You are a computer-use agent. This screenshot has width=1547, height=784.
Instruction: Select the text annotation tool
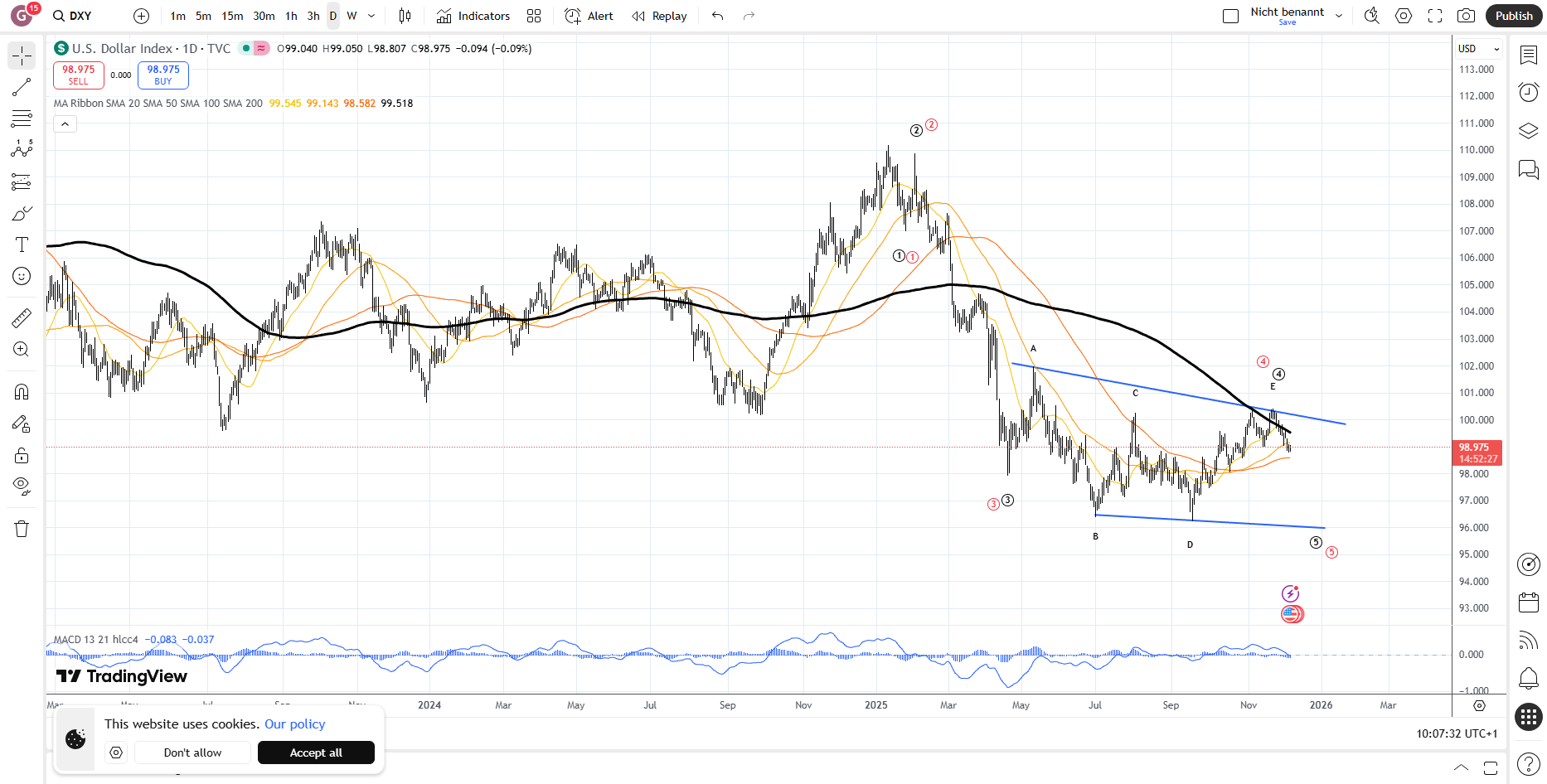click(x=22, y=244)
